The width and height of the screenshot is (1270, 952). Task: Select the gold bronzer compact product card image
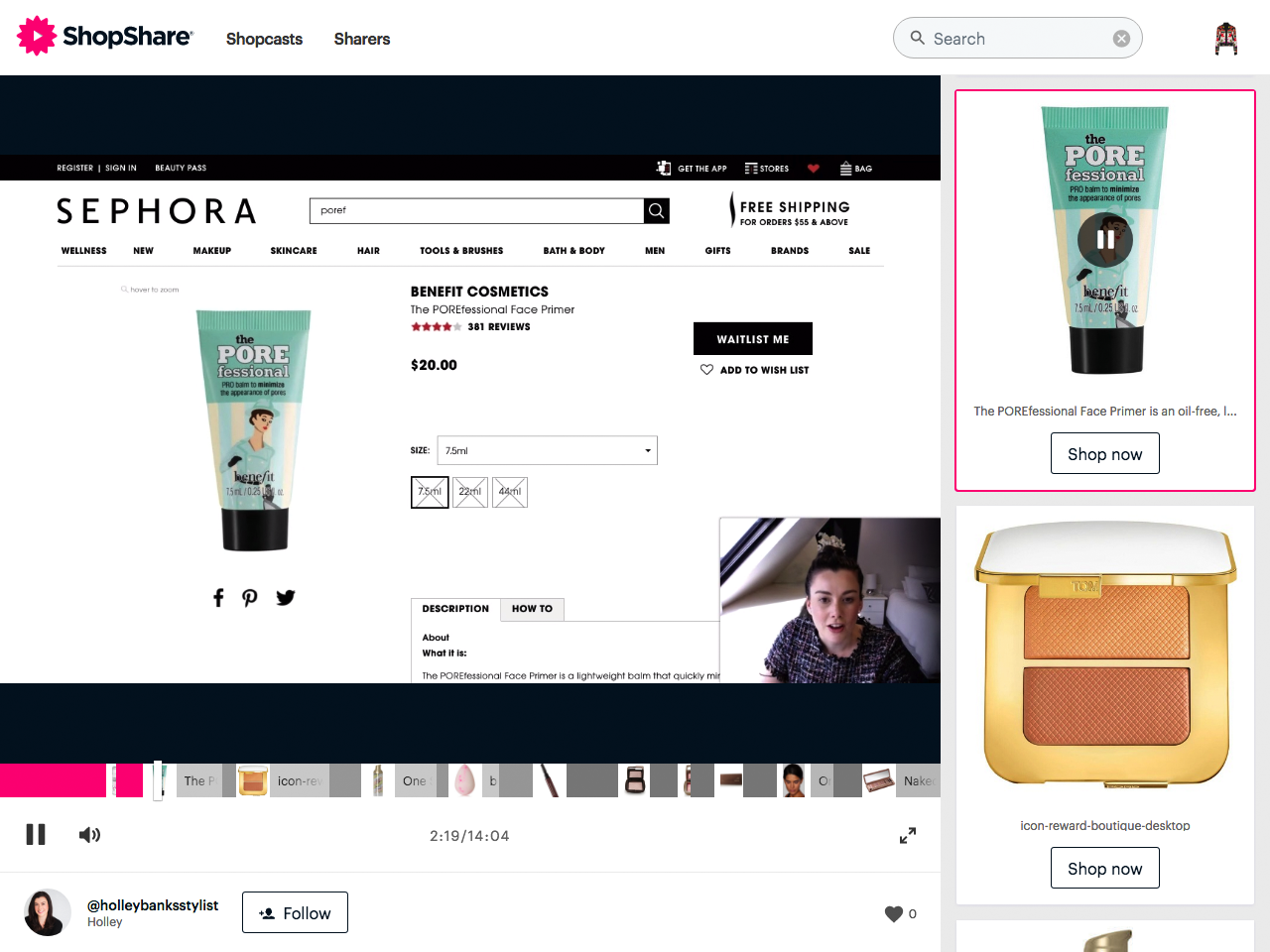tap(1105, 655)
